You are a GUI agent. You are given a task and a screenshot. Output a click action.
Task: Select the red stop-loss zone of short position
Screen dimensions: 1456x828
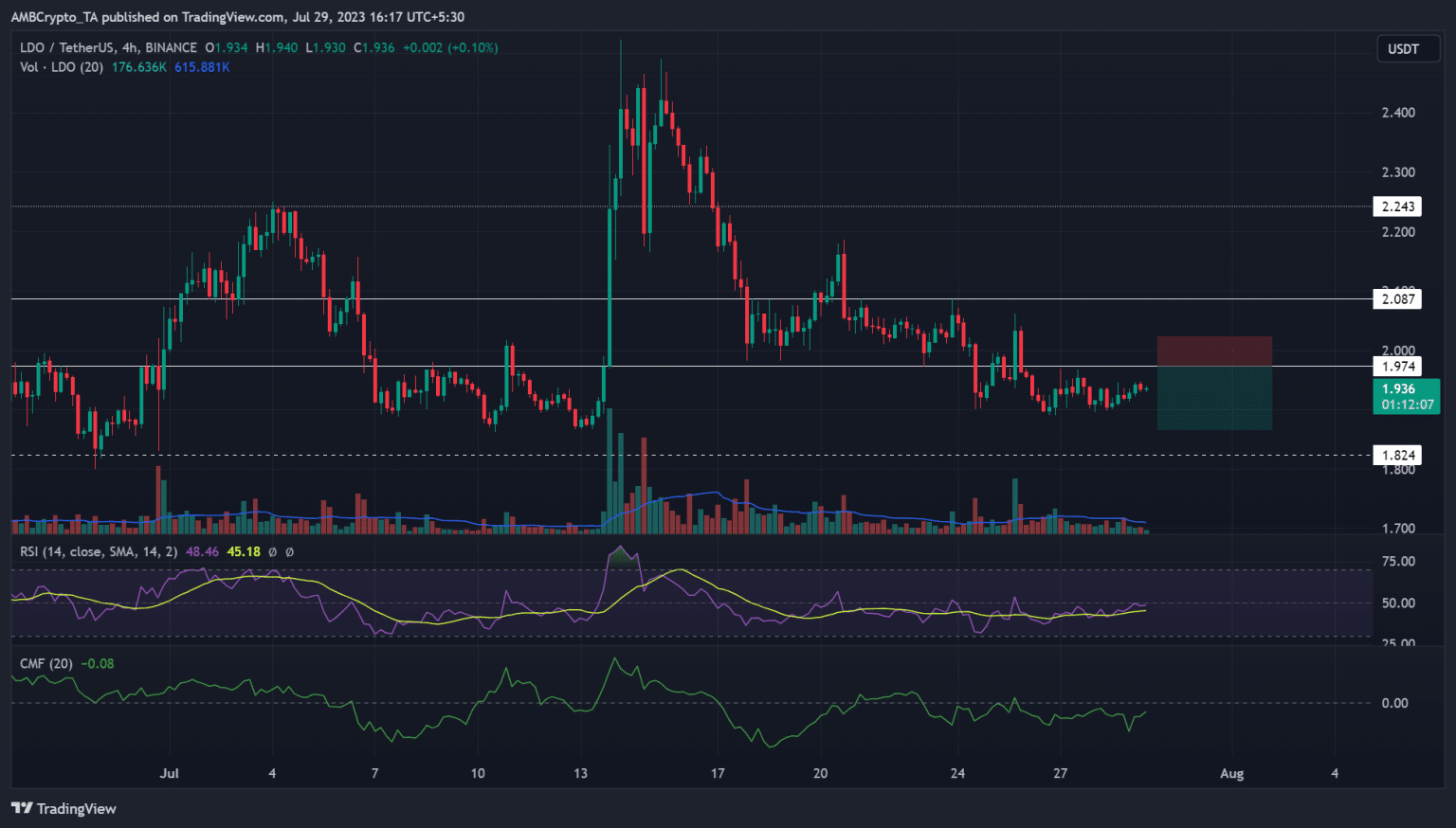[x=1214, y=351]
